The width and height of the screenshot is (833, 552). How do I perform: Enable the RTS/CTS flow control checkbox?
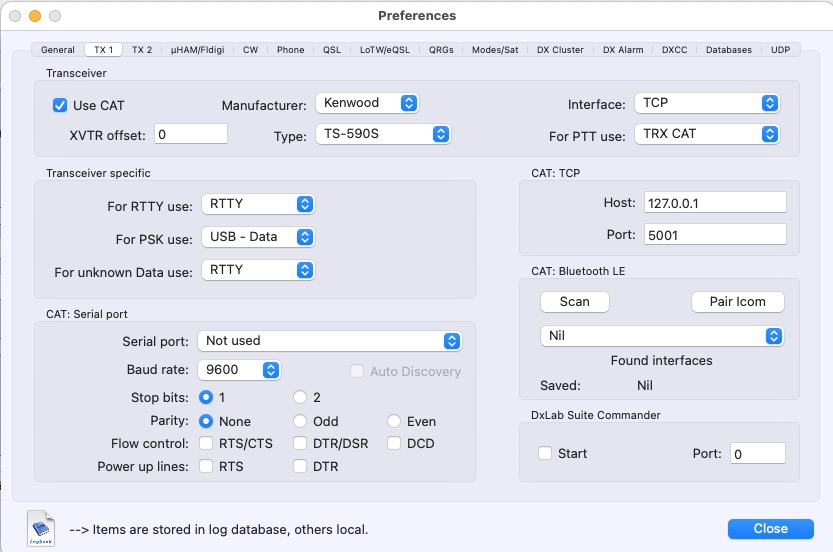point(206,443)
